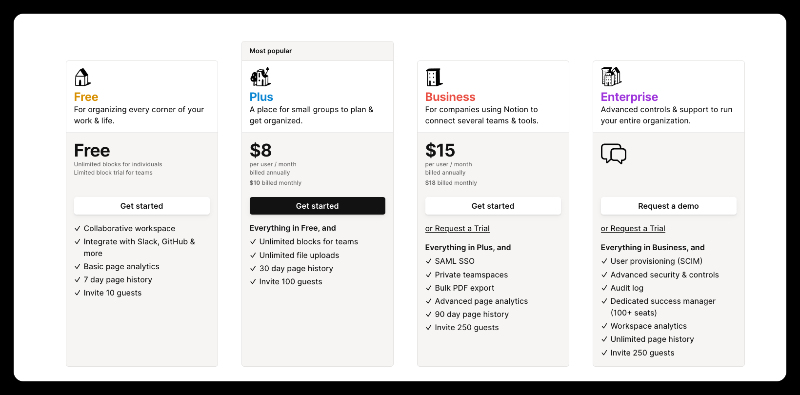
Task: Click the Enterprise chat bubbles icon
Action: click(613, 154)
